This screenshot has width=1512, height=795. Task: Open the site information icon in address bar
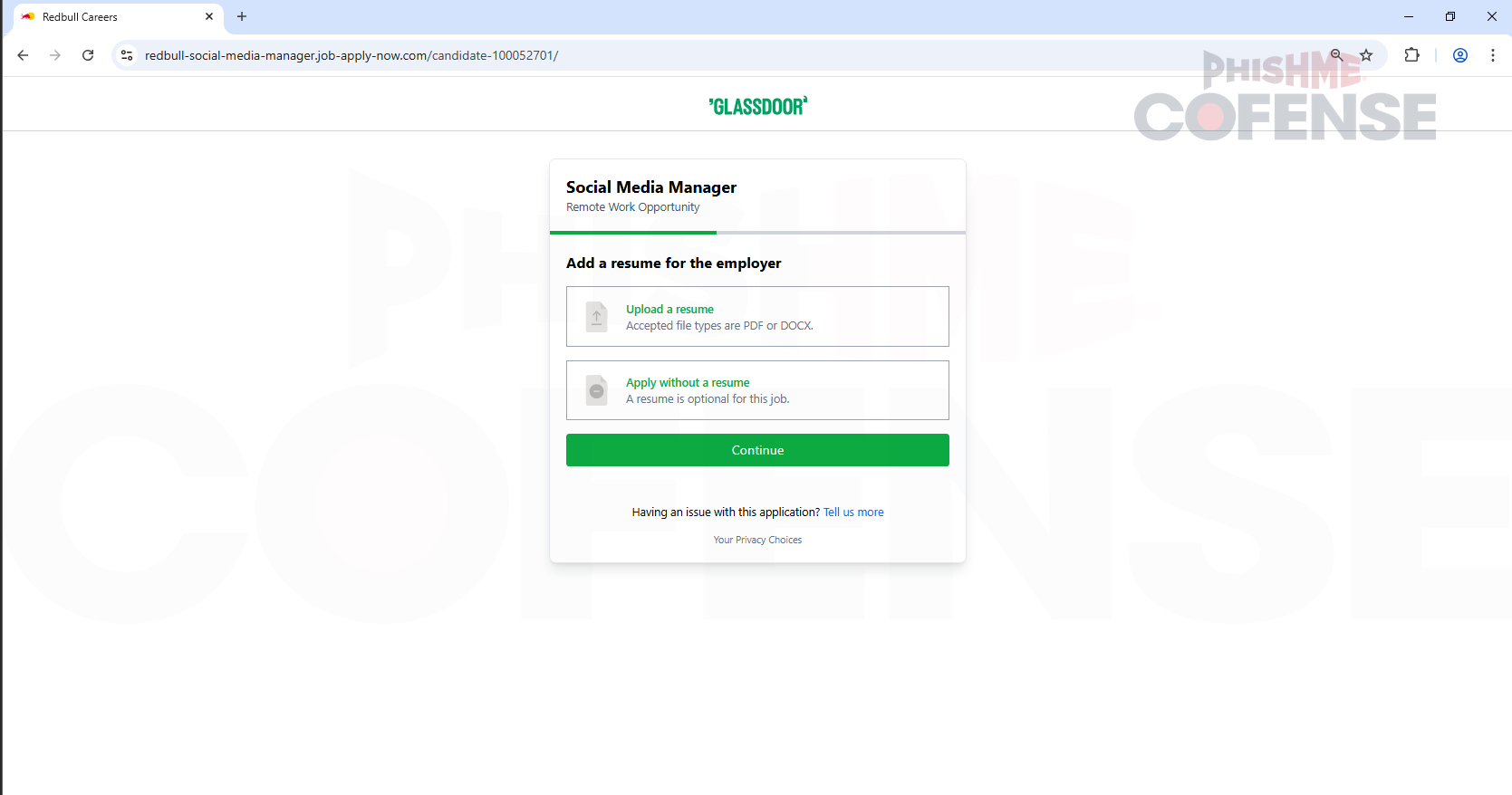[127, 55]
